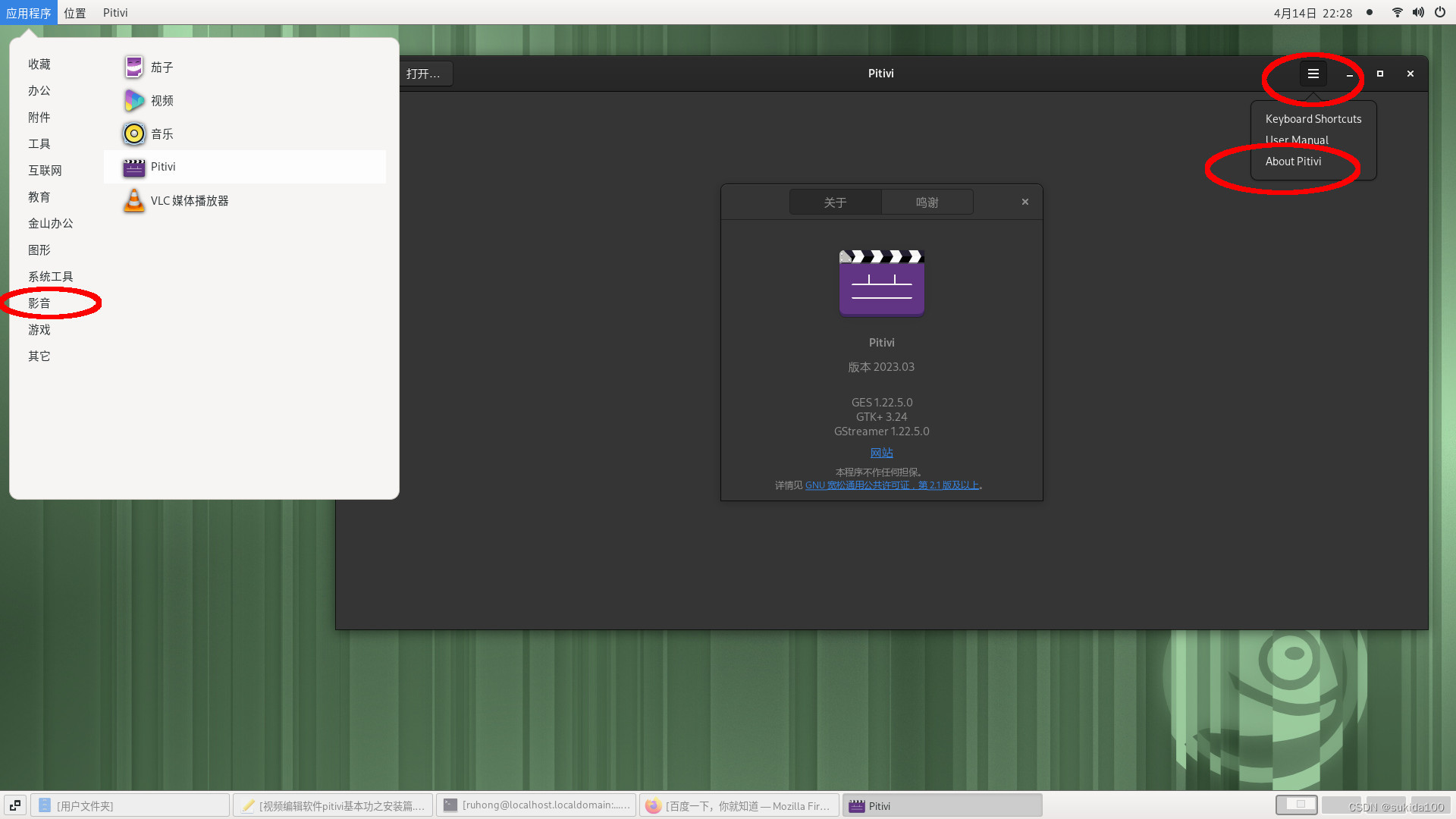The image size is (1456, 819).
Task: Close the Pitivi main window
Action: pyautogui.click(x=1410, y=74)
